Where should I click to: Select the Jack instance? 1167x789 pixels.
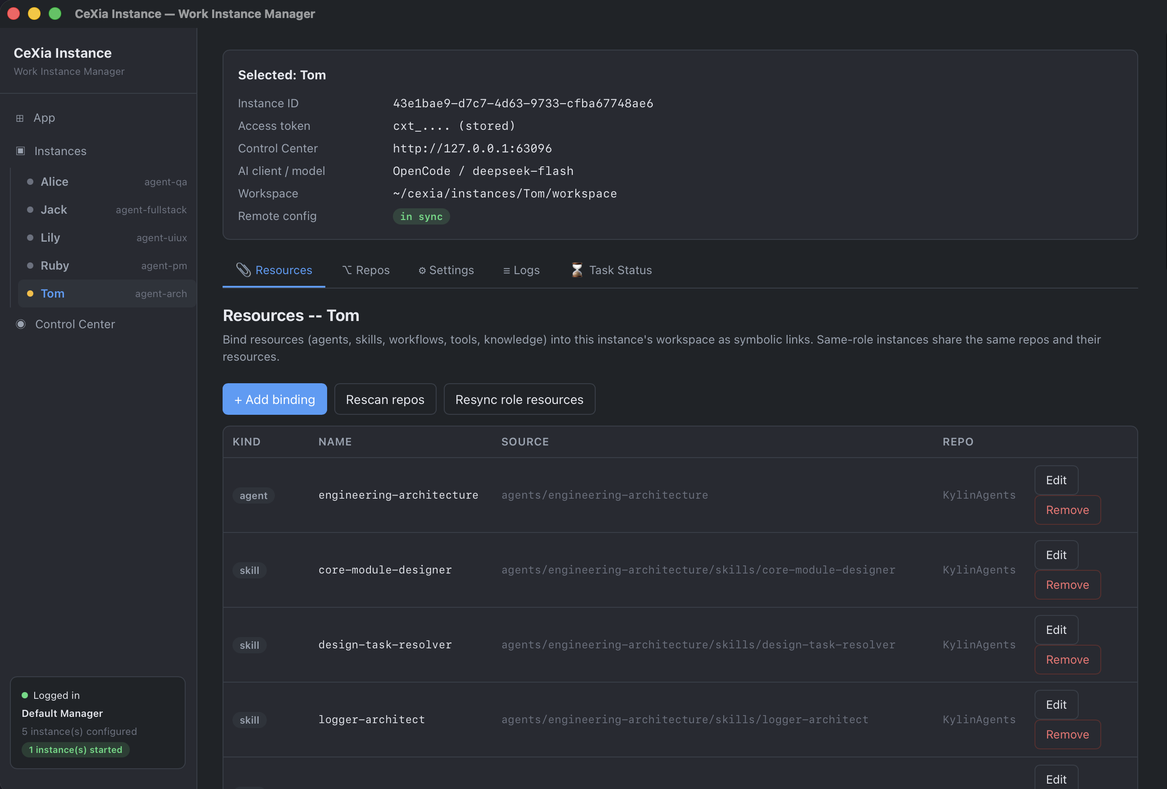[106, 210]
